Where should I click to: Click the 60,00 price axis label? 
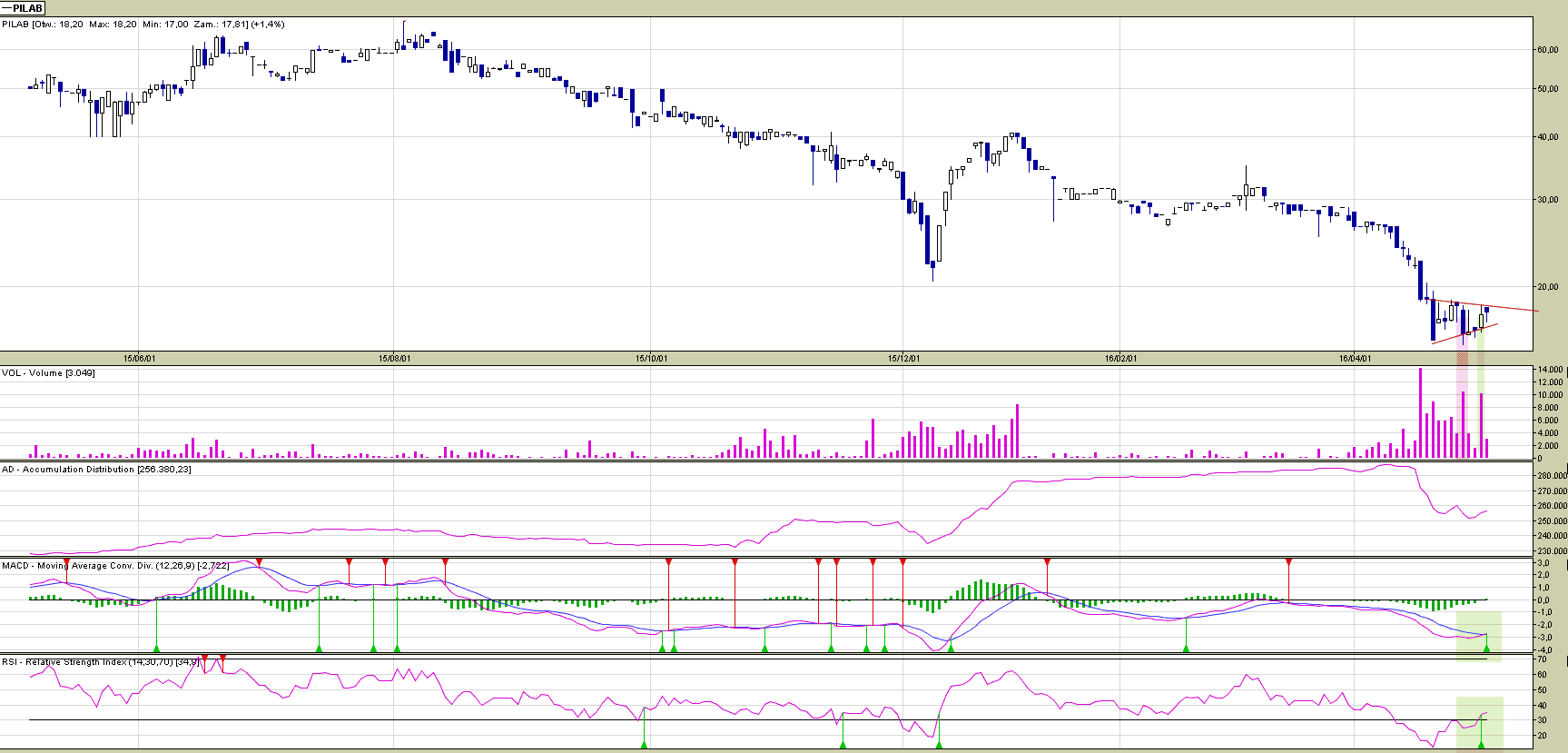tap(1547, 50)
